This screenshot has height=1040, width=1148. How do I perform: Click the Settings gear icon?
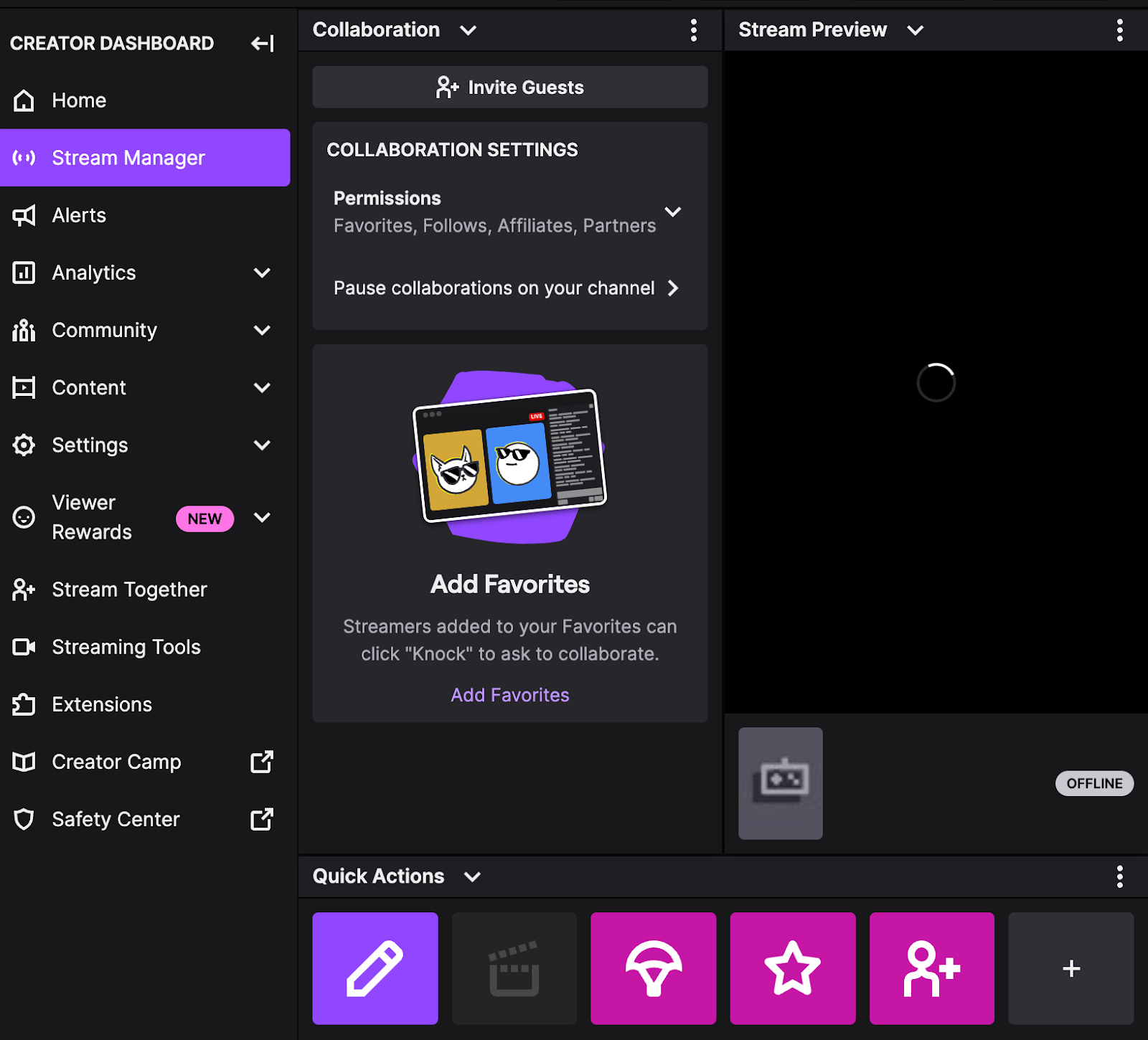[24, 445]
